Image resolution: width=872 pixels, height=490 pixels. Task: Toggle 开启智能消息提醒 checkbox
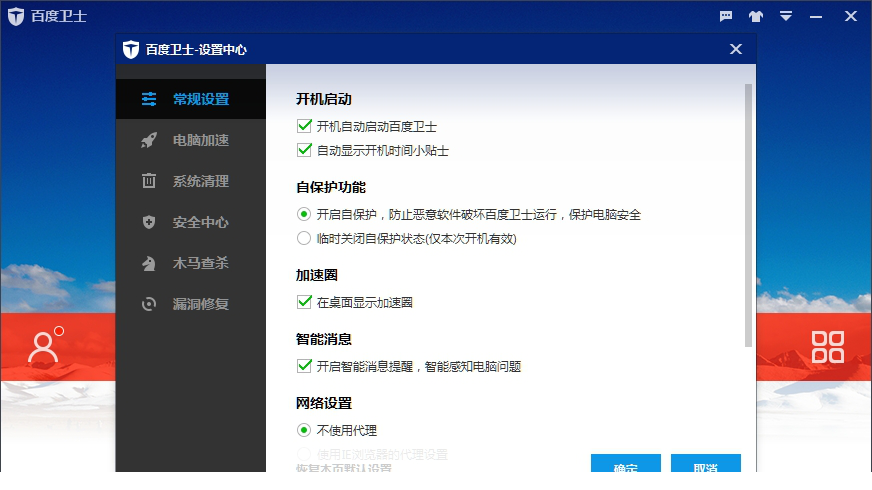coord(304,366)
